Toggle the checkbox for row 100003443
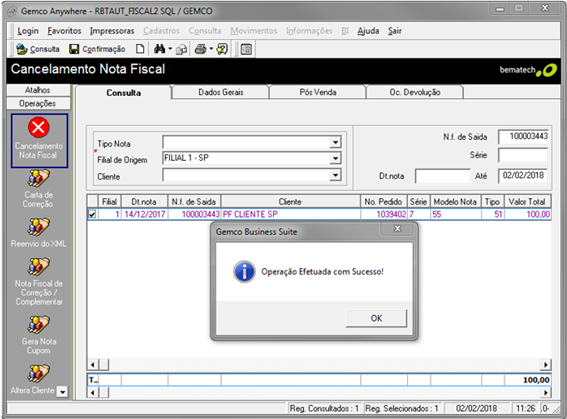This screenshot has width=567, height=419. pos(93,214)
